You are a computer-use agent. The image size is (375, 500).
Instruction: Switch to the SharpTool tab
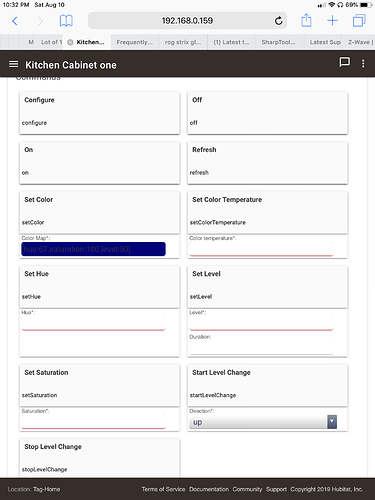click(x=280, y=42)
